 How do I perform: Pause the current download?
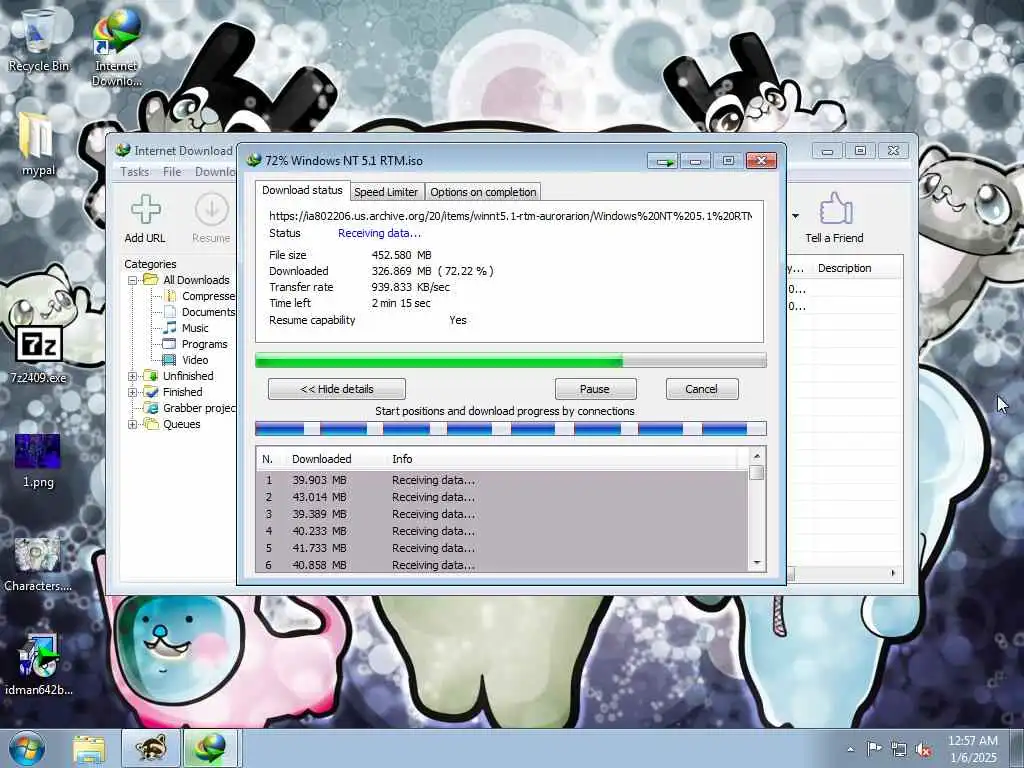[x=595, y=389]
